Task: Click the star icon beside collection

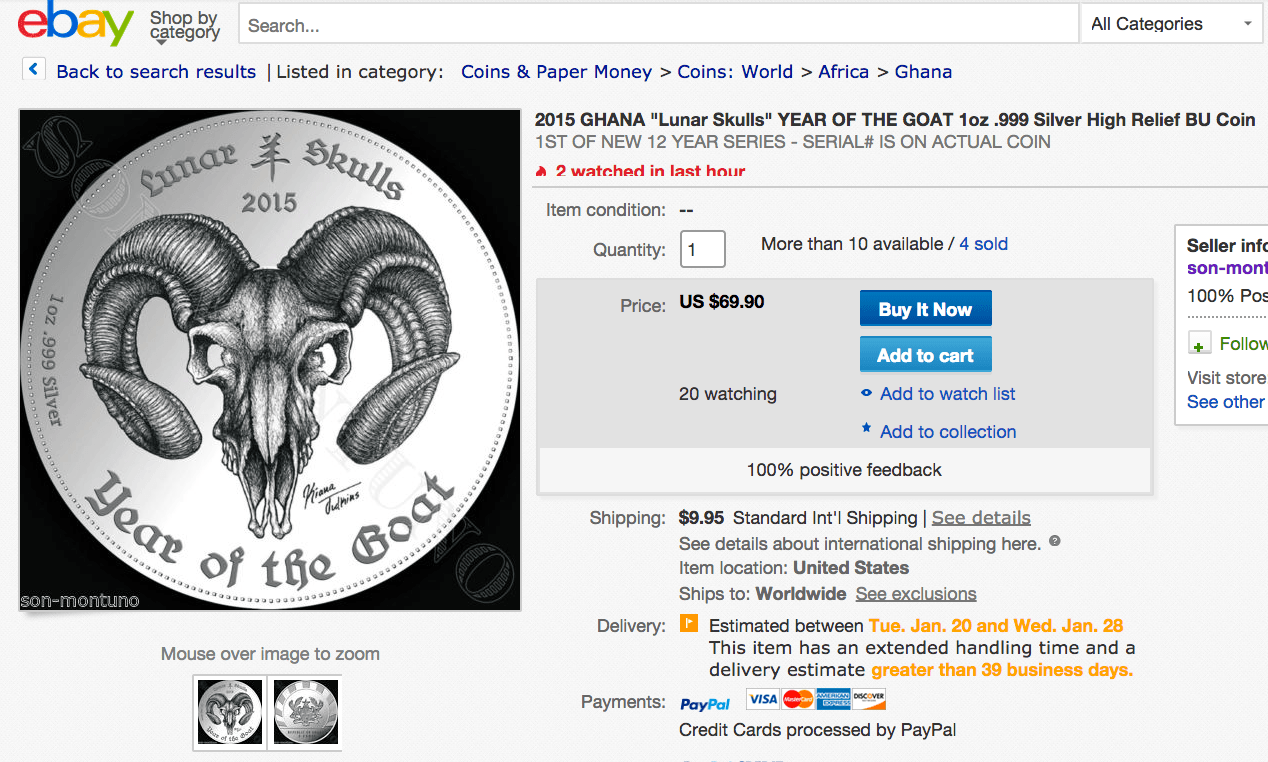Action: coord(867,430)
